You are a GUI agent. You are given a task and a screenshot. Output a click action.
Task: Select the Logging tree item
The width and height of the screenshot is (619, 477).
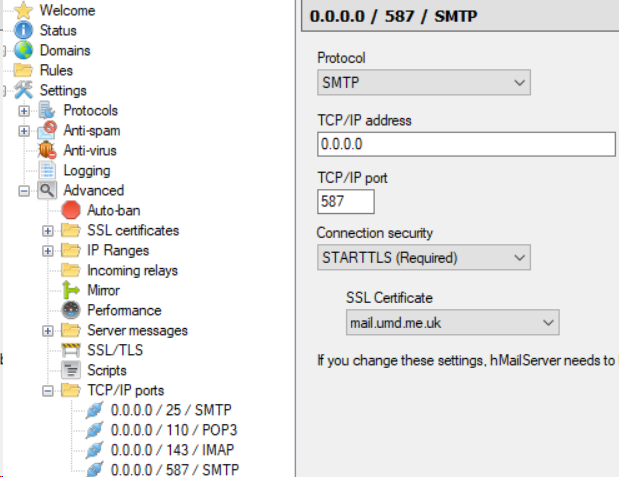(87, 171)
